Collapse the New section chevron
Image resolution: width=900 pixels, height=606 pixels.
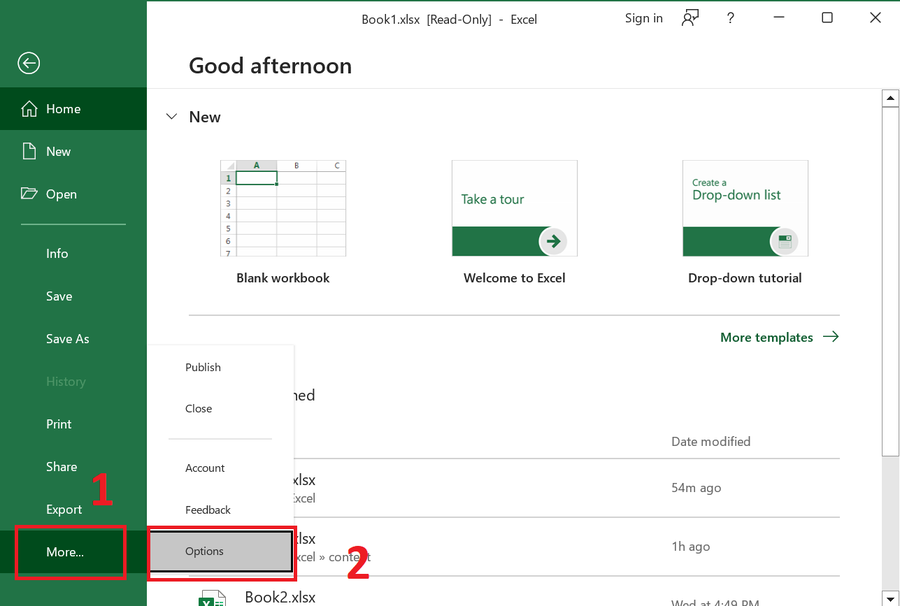(x=171, y=116)
